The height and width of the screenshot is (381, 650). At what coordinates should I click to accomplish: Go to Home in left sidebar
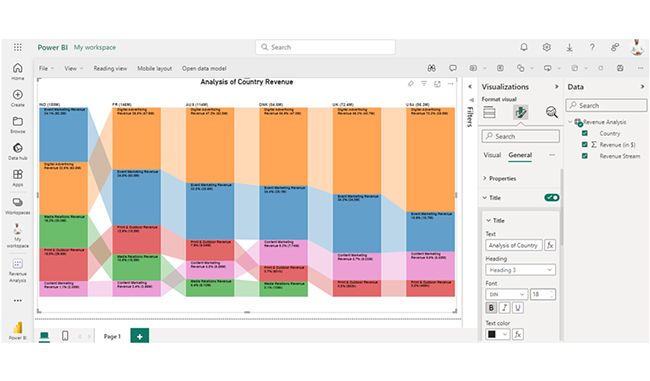pos(17,71)
